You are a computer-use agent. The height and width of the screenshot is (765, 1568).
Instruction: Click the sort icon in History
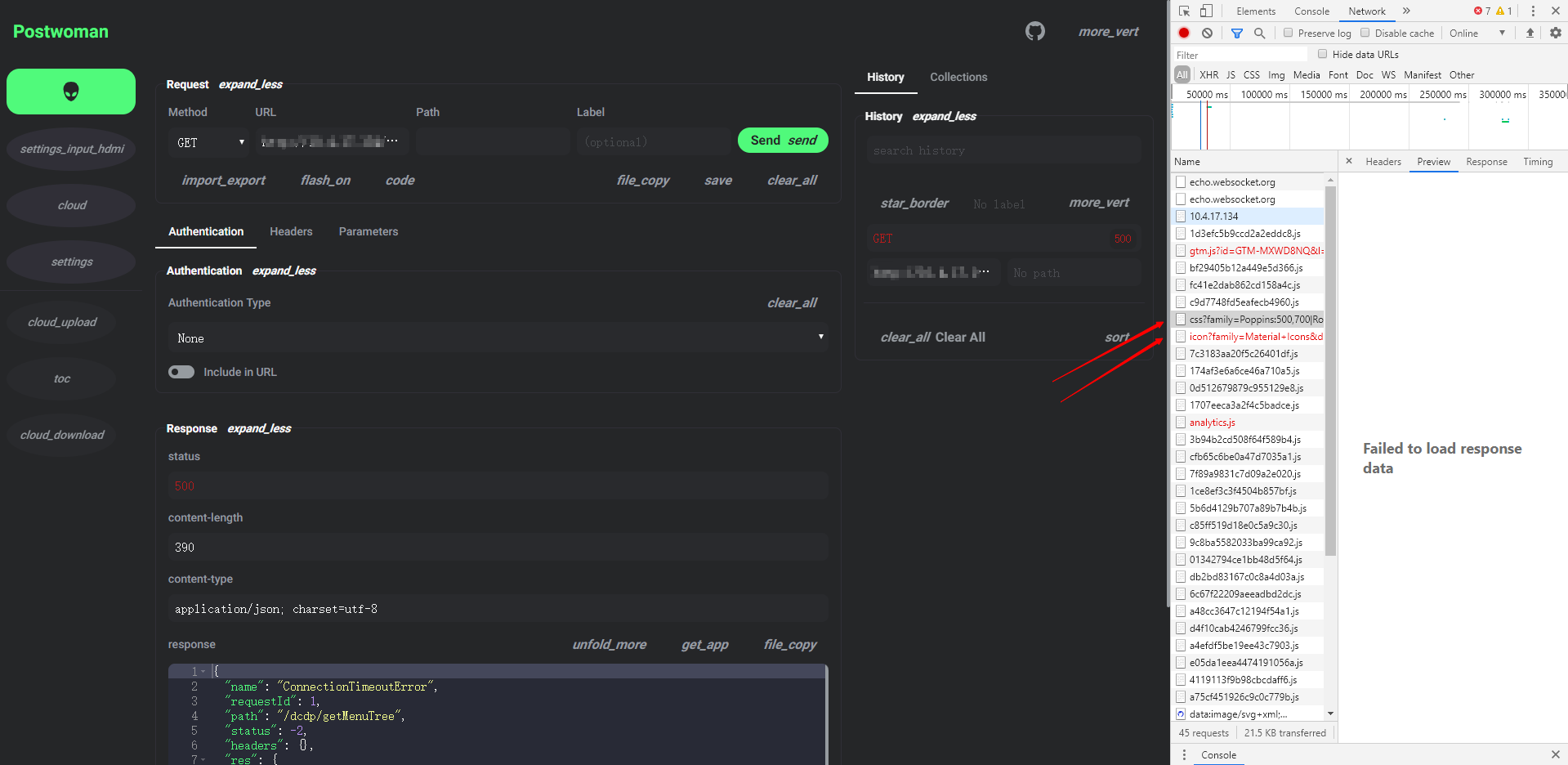pyautogui.click(x=1117, y=338)
